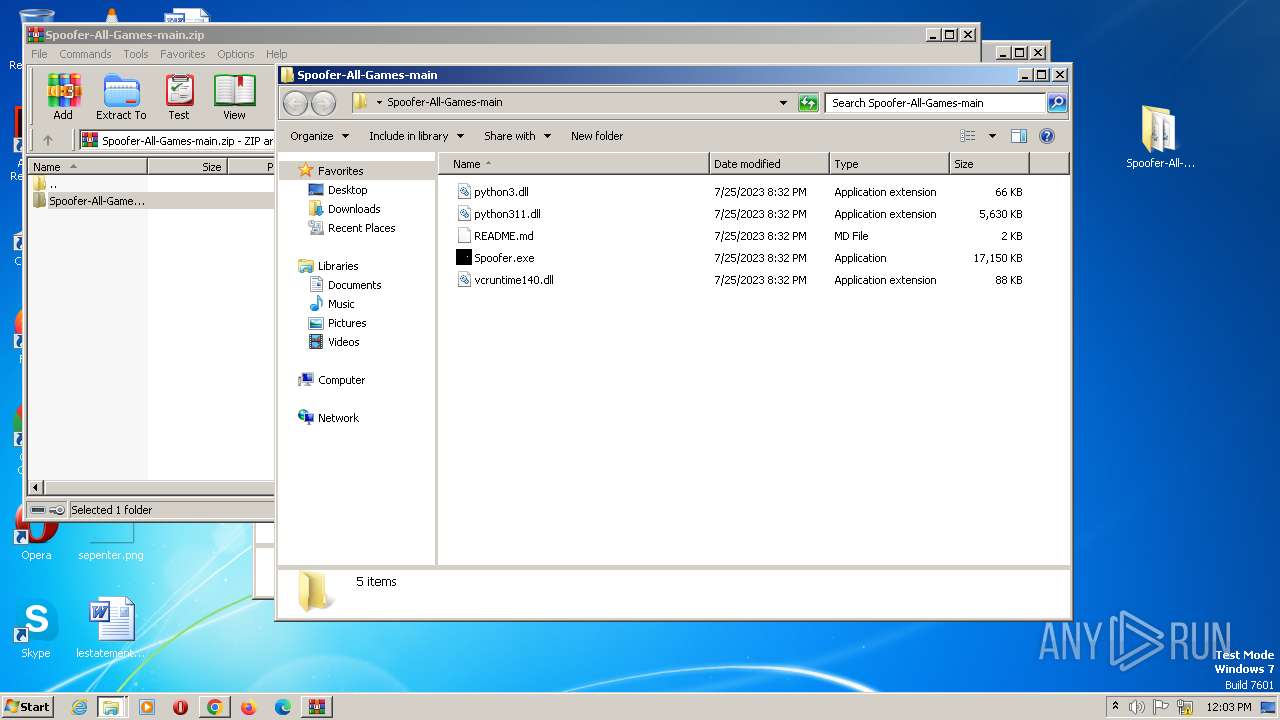Click the Start button
1280x720 pixels.
pyautogui.click(x=28, y=706)
